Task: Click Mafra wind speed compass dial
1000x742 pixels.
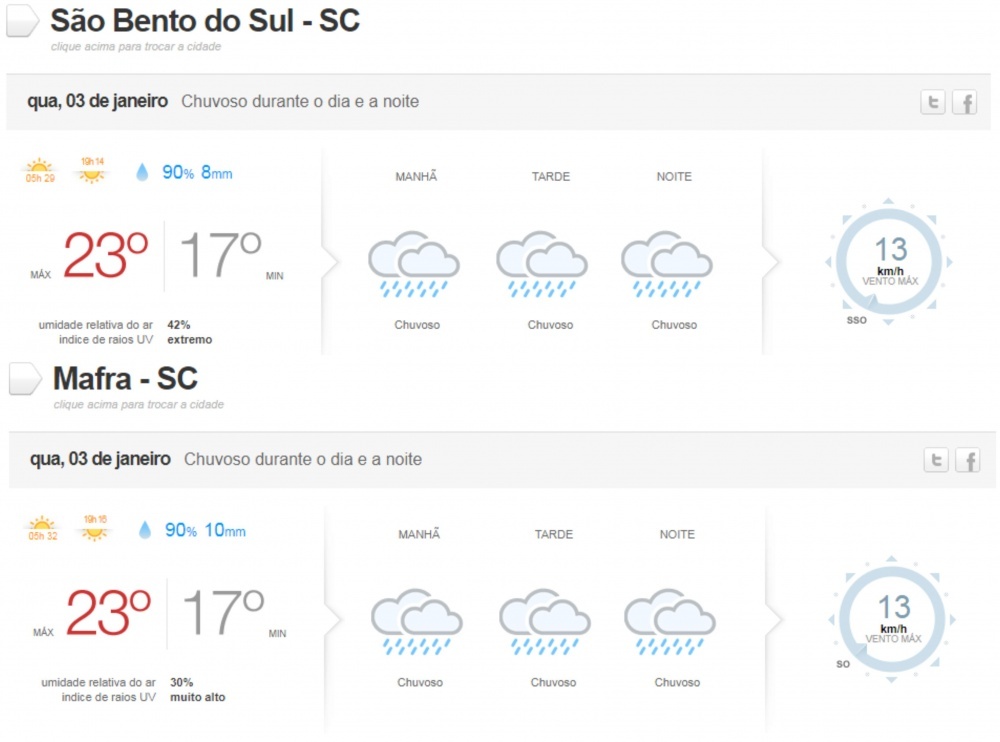Action: click(x=891, y=620)
